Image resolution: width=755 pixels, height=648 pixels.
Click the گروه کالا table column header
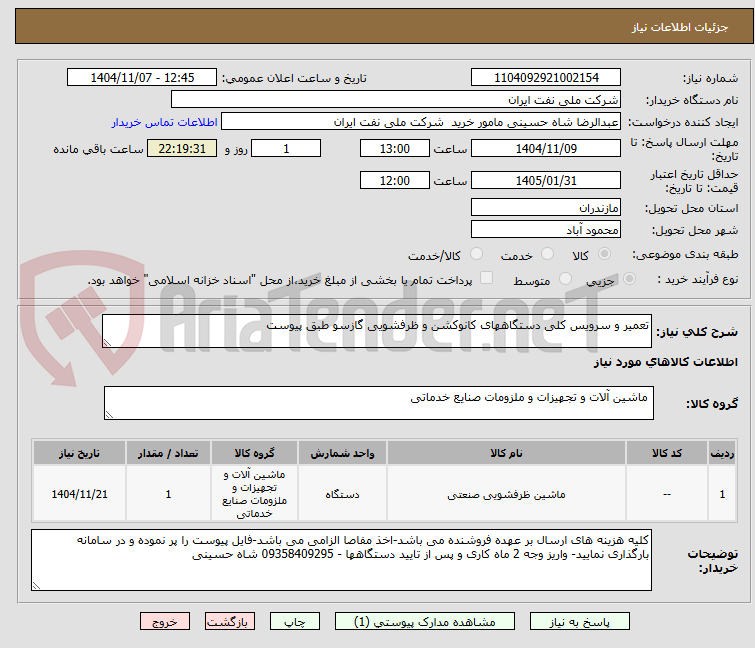(254, 453)
